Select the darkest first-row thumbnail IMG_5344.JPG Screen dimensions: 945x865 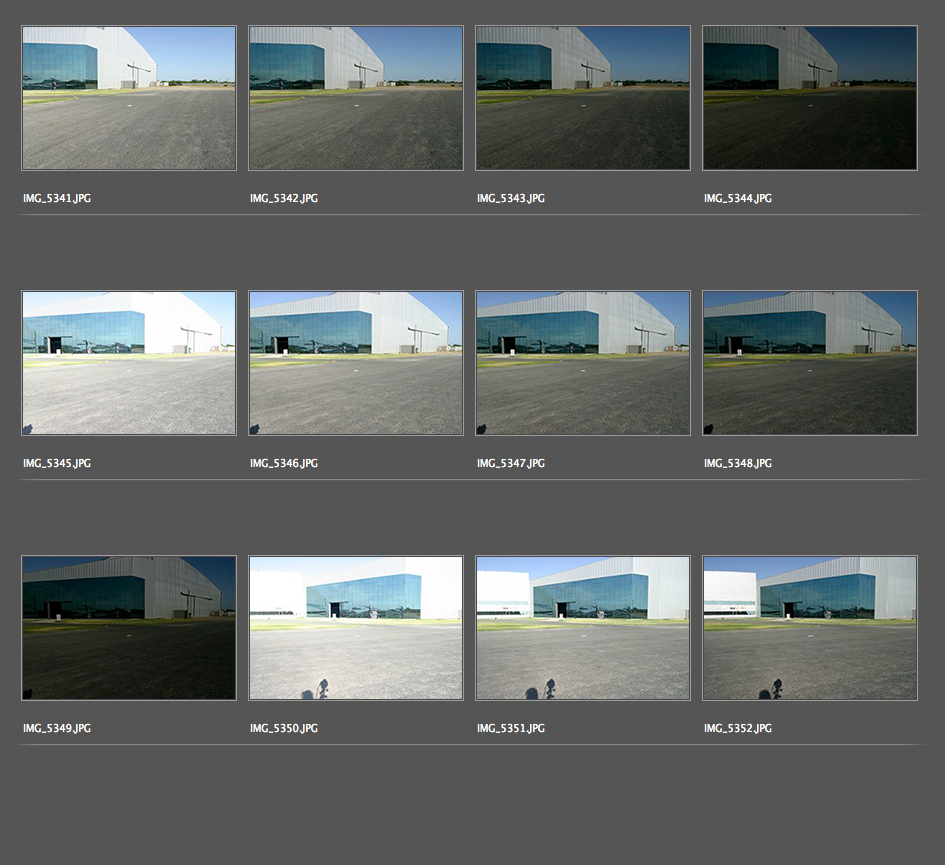(810, 98)
